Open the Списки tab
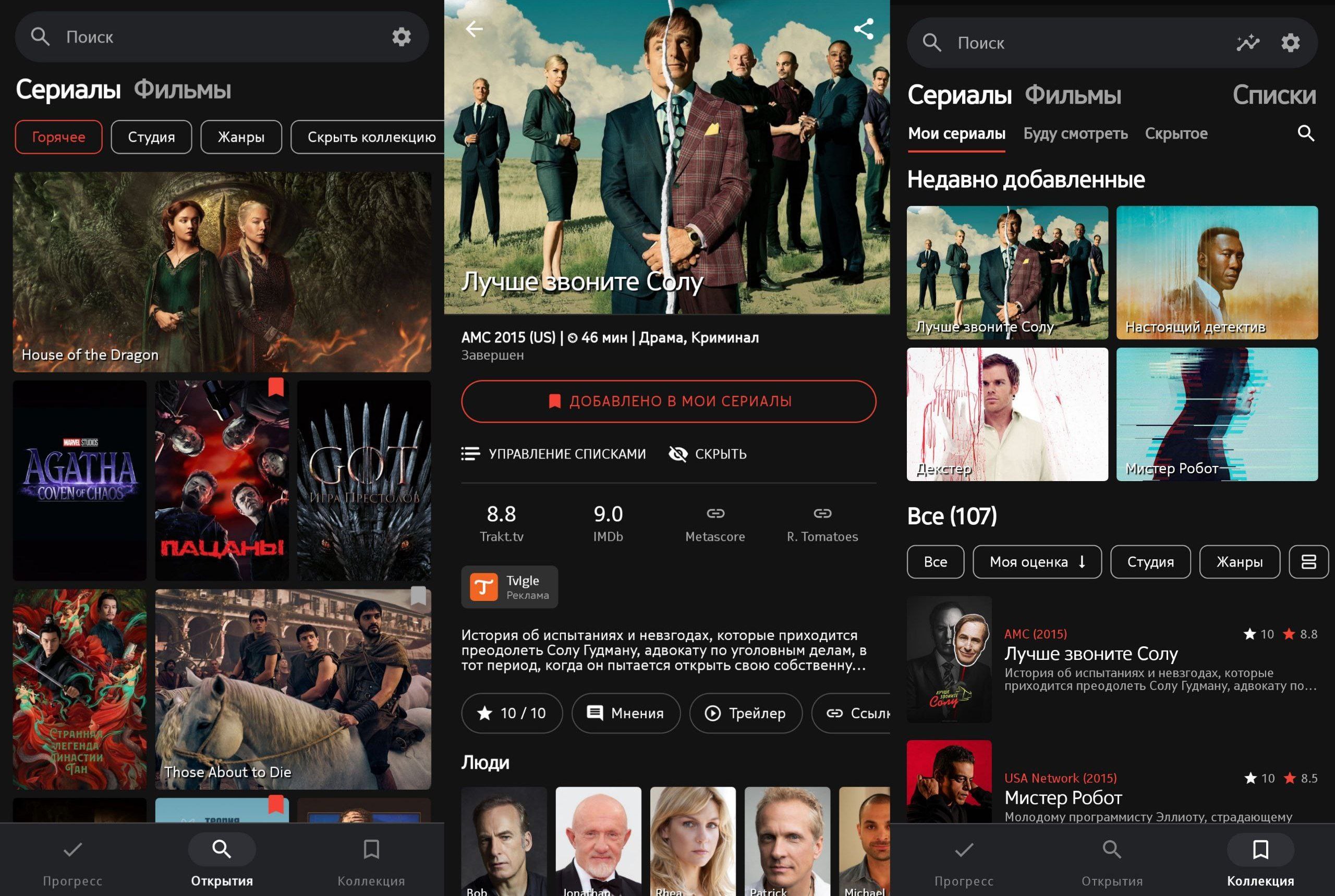This screenshot has height=896, width=1335. coord(1273,95)
